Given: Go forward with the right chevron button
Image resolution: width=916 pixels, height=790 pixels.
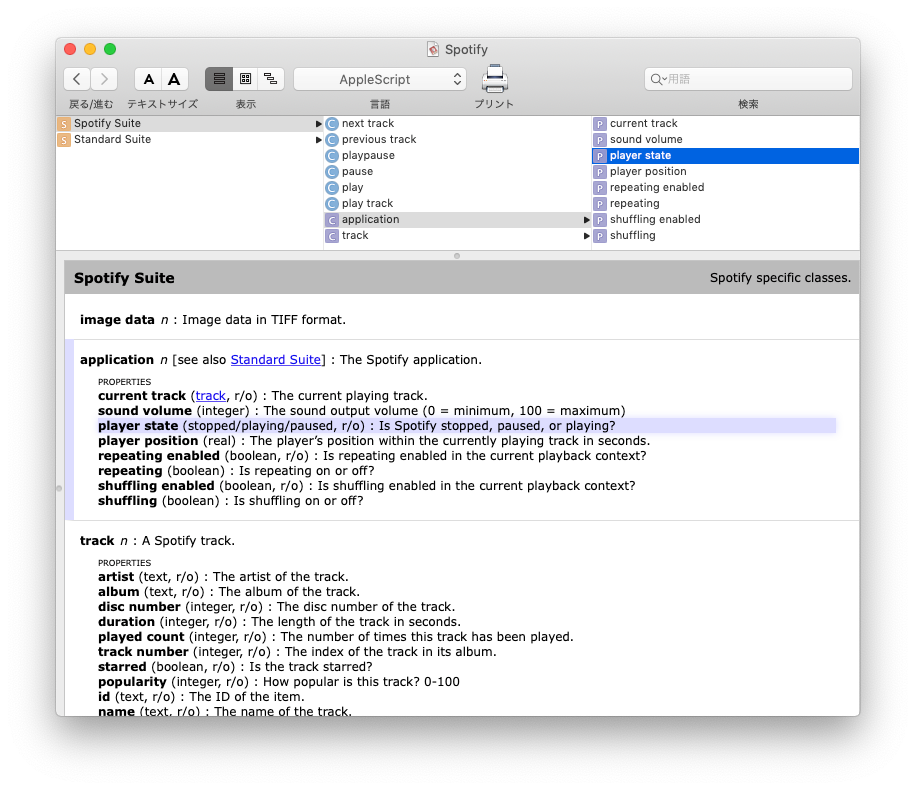Looking at the screenshot, I should click(104, 79).
